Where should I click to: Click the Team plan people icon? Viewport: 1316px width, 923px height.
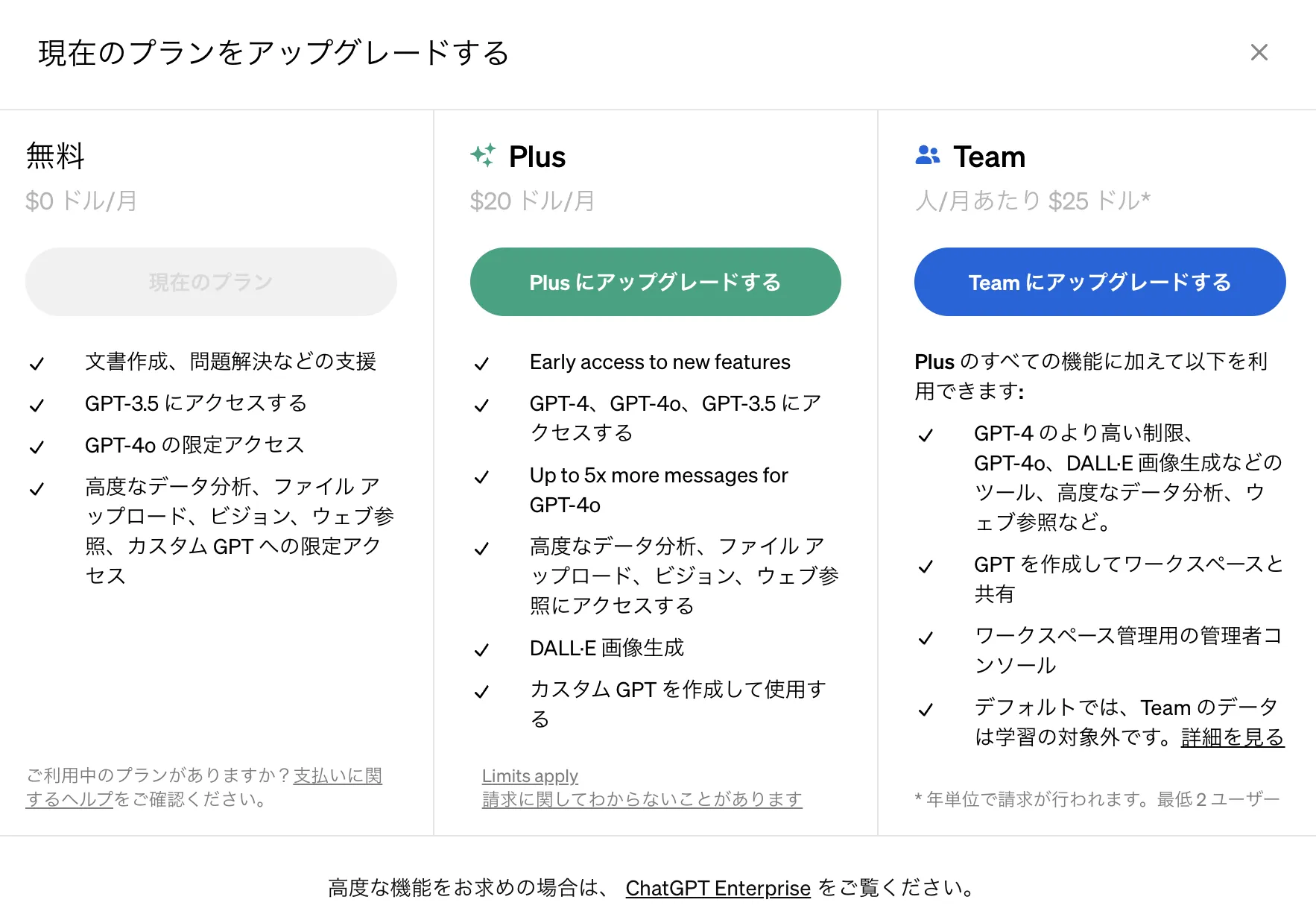coord(928,156)
